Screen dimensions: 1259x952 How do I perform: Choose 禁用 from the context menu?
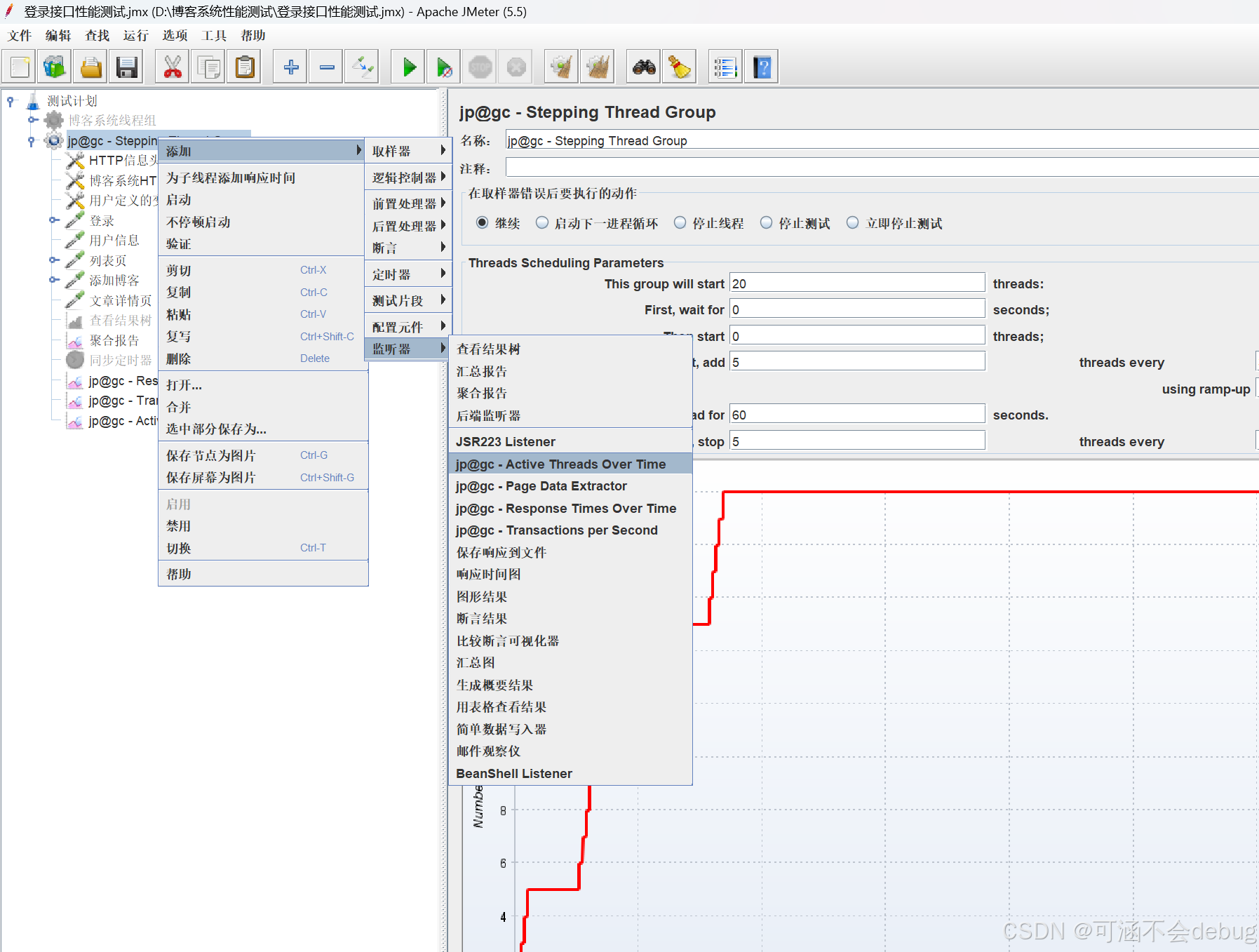coord(263,525)
